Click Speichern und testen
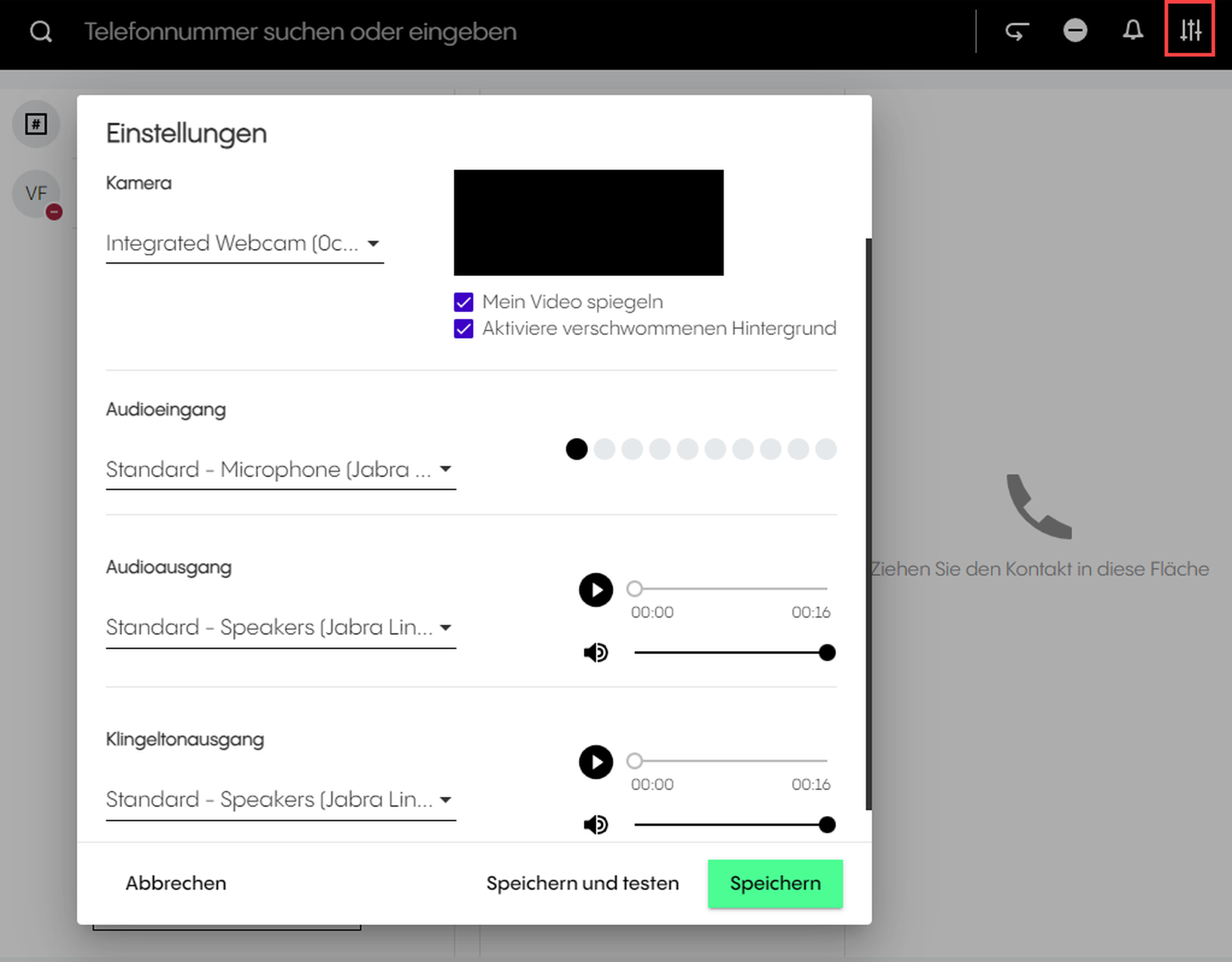 (582, 883)
